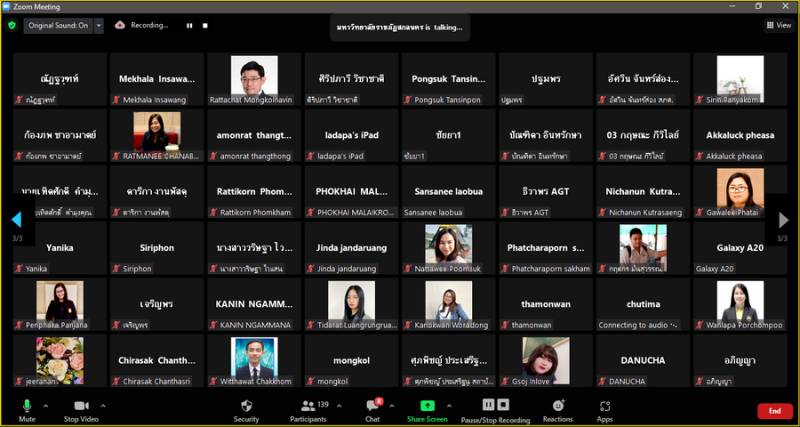Expand the Original Sound dropdown arrow

click(x=99, y=25)
